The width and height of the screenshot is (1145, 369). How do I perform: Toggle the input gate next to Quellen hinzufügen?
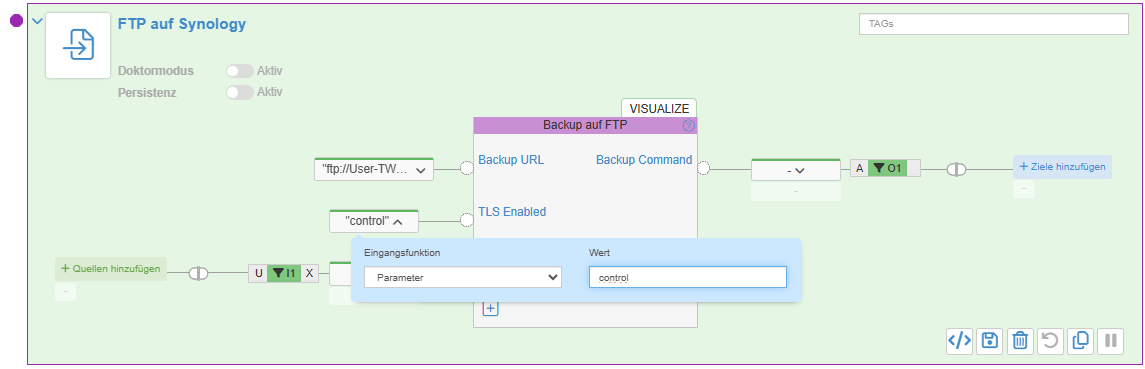click(198, 274)
